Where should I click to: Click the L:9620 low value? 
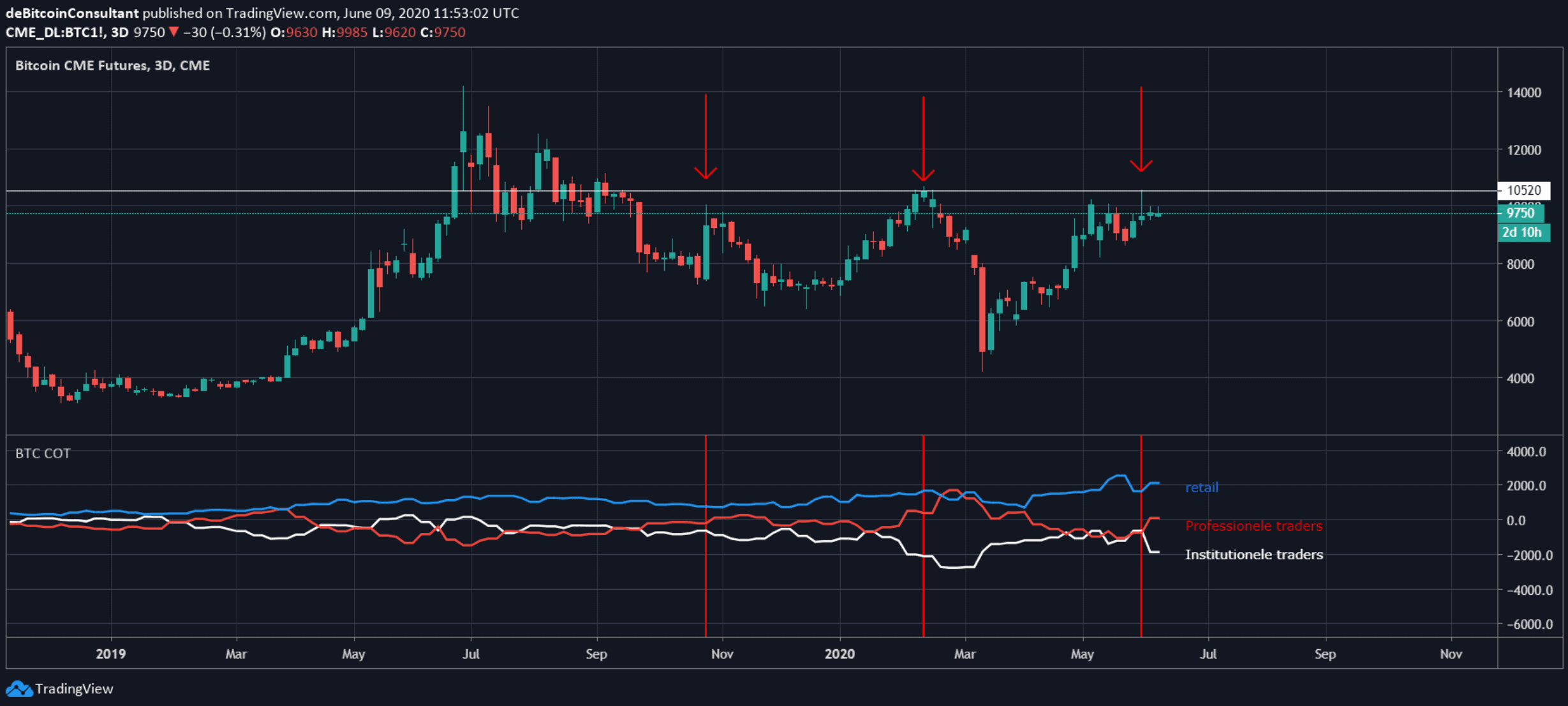[x=394, y=33]
